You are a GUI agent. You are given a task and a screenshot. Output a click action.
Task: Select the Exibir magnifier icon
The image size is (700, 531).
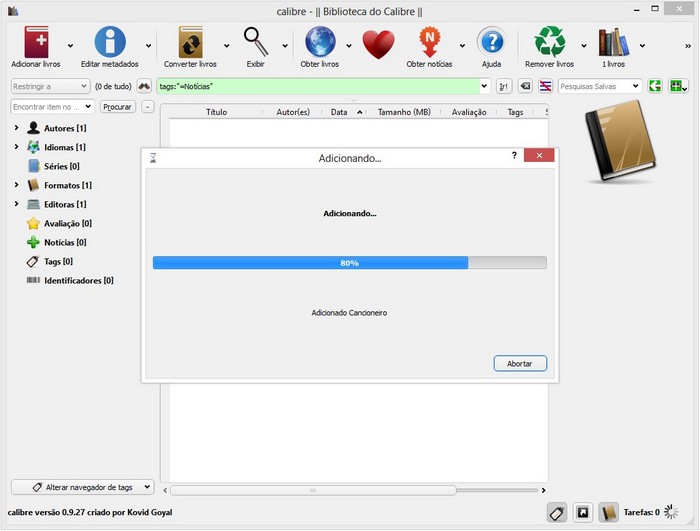pos(256,42)
